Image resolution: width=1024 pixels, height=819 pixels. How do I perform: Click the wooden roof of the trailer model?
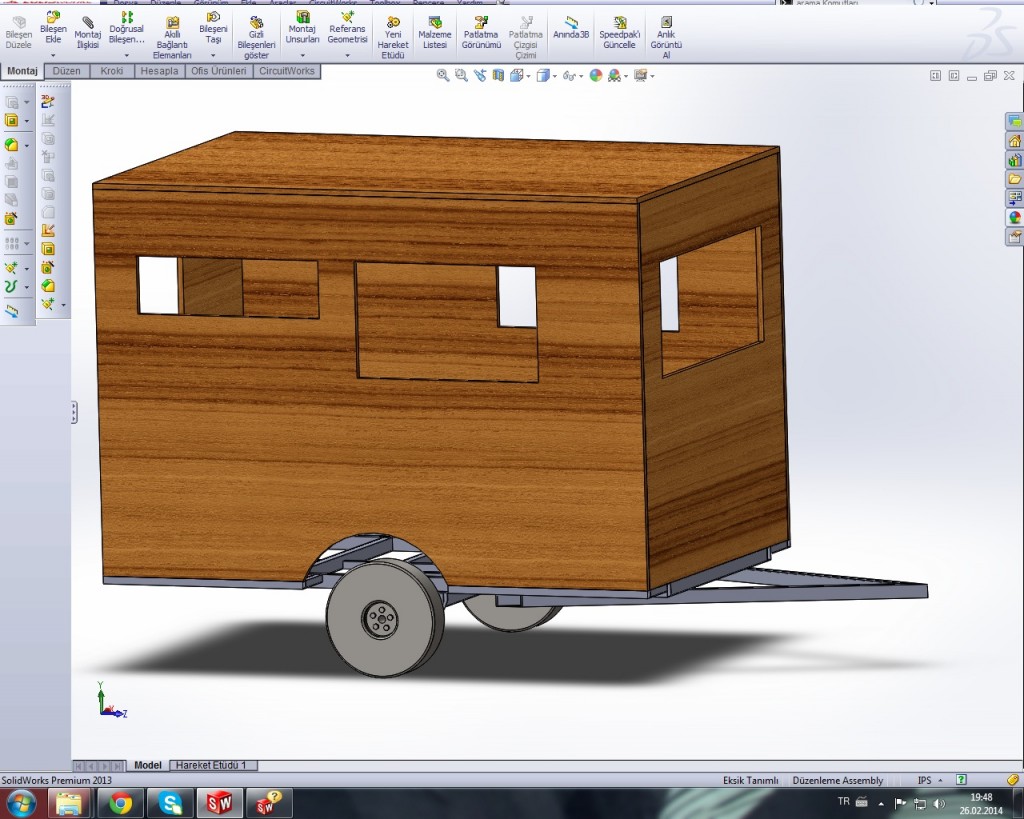[x=430, y=165]
